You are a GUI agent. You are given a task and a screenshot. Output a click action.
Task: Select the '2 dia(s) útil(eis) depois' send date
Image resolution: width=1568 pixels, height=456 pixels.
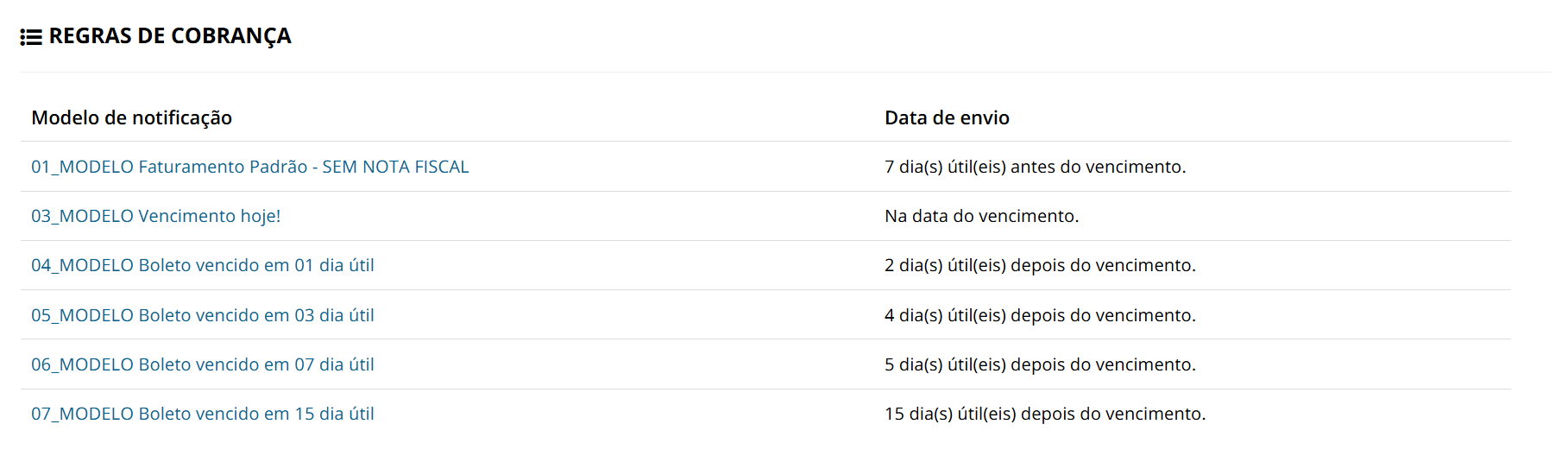click(x=1040, y=265)
